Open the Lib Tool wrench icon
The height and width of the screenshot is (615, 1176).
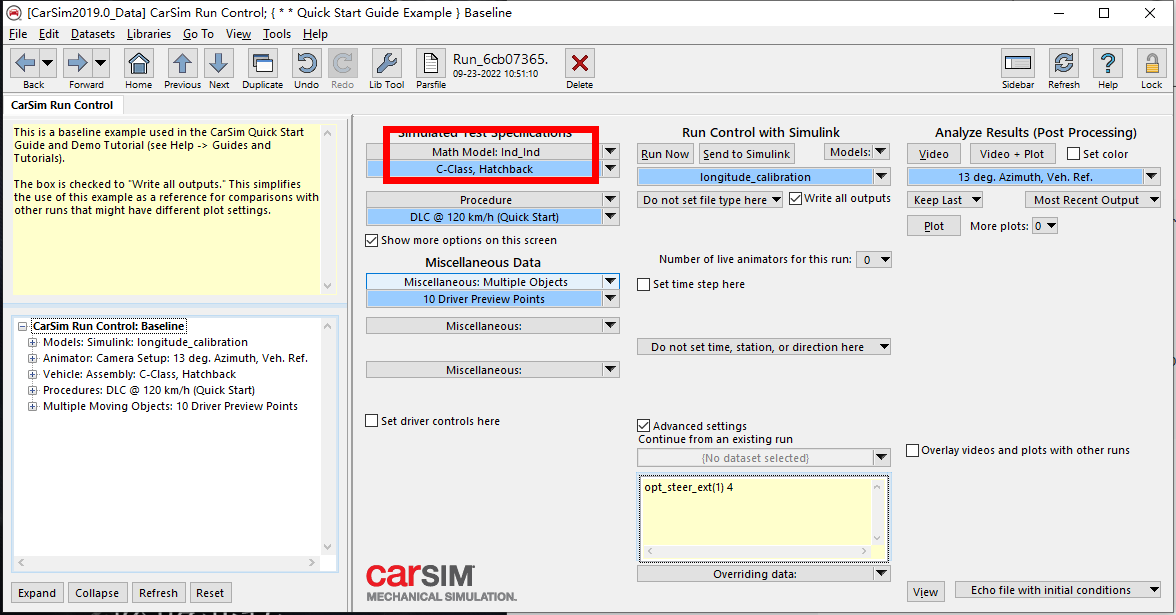tap(386, 63)
